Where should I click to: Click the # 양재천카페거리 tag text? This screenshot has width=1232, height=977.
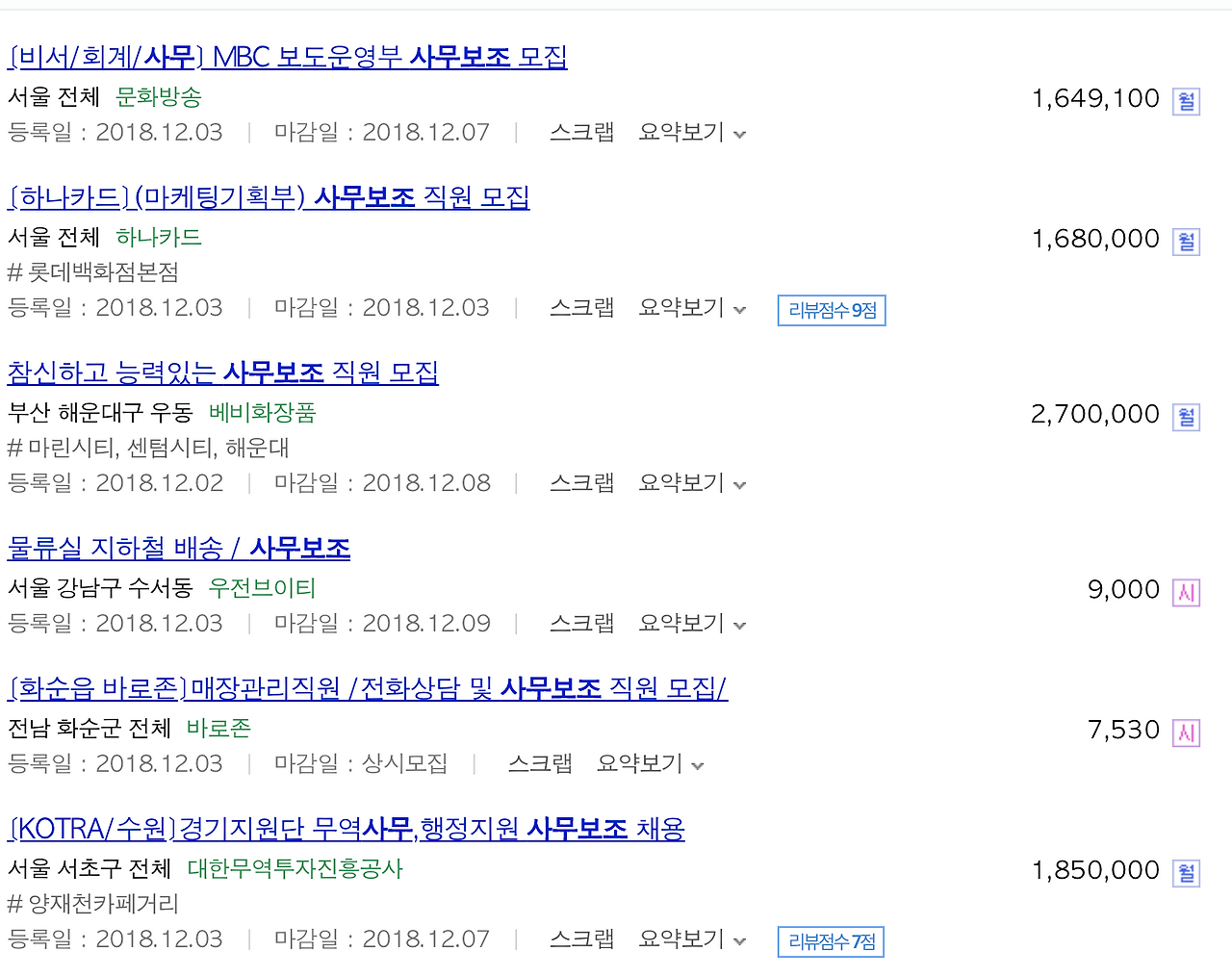93,904
